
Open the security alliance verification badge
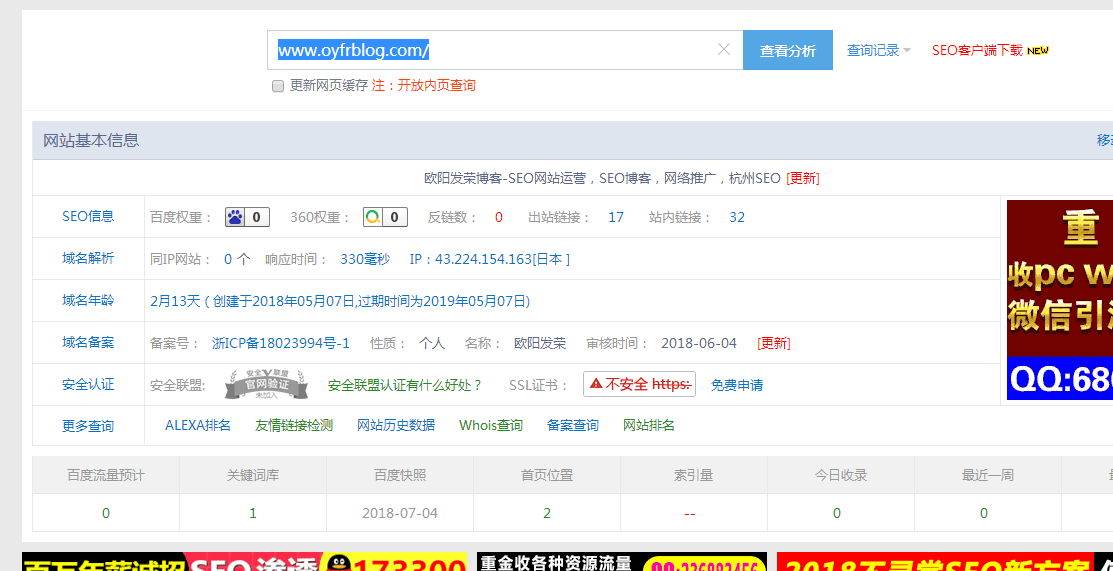tap(267, 384)
